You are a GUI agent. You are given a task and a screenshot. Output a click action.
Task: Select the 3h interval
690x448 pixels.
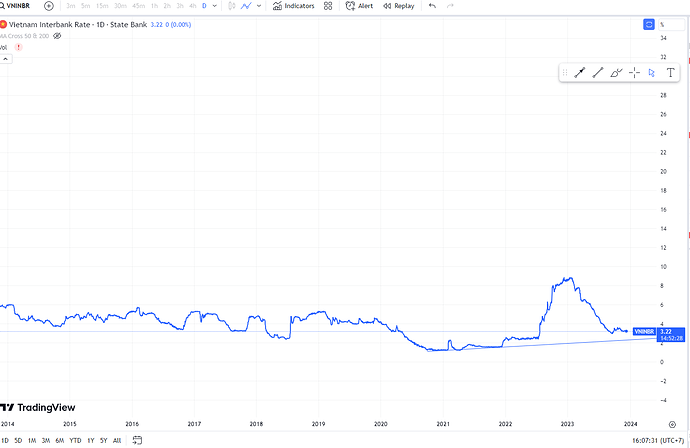pos(180,6)
